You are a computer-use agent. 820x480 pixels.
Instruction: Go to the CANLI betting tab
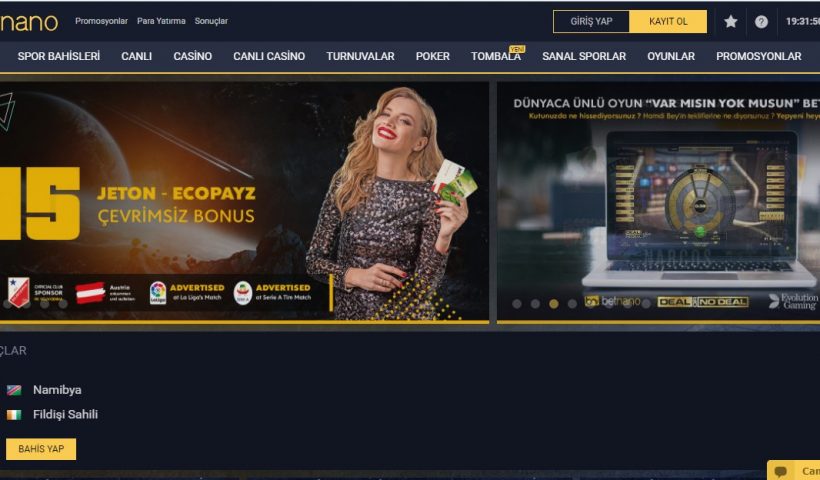(136, 56)
